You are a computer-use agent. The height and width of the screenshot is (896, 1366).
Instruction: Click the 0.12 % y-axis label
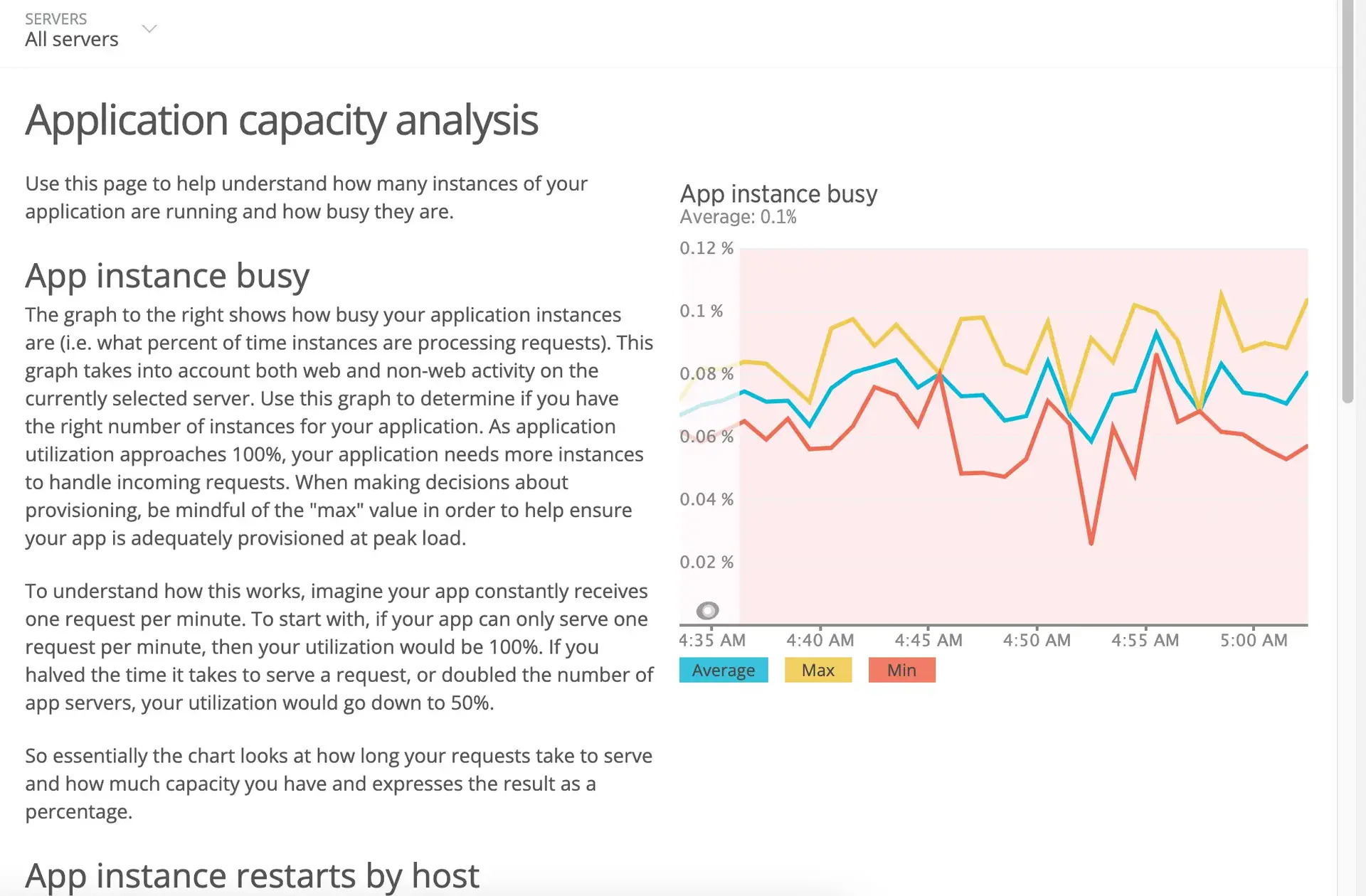click(706, 248)
